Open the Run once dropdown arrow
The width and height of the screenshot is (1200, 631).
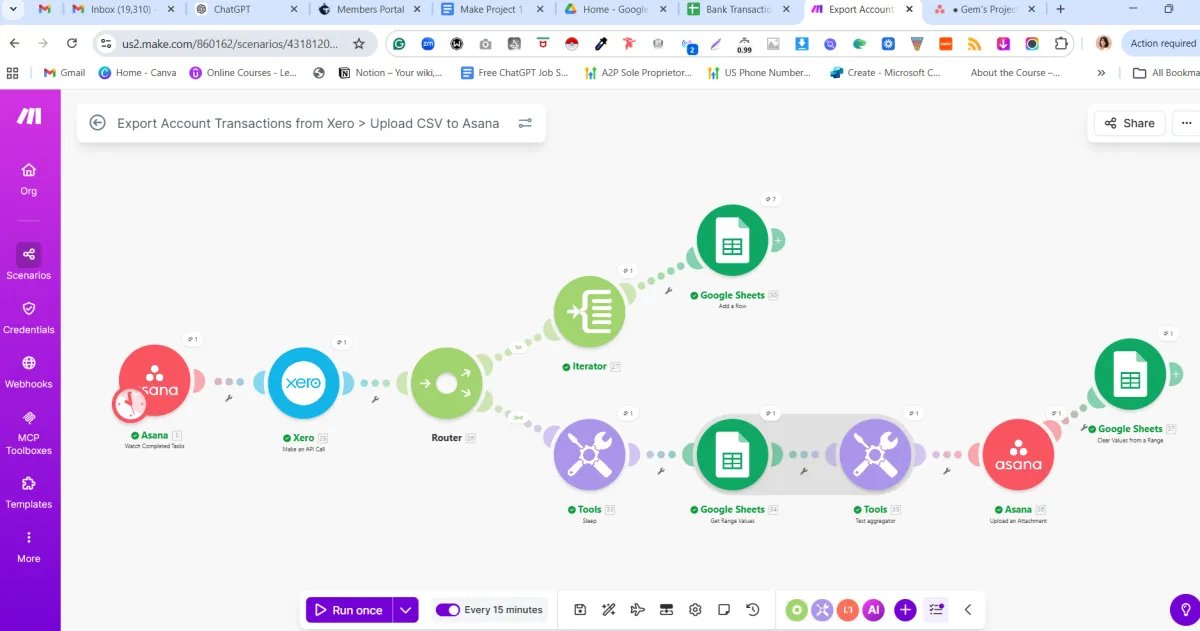pos(405,609)
